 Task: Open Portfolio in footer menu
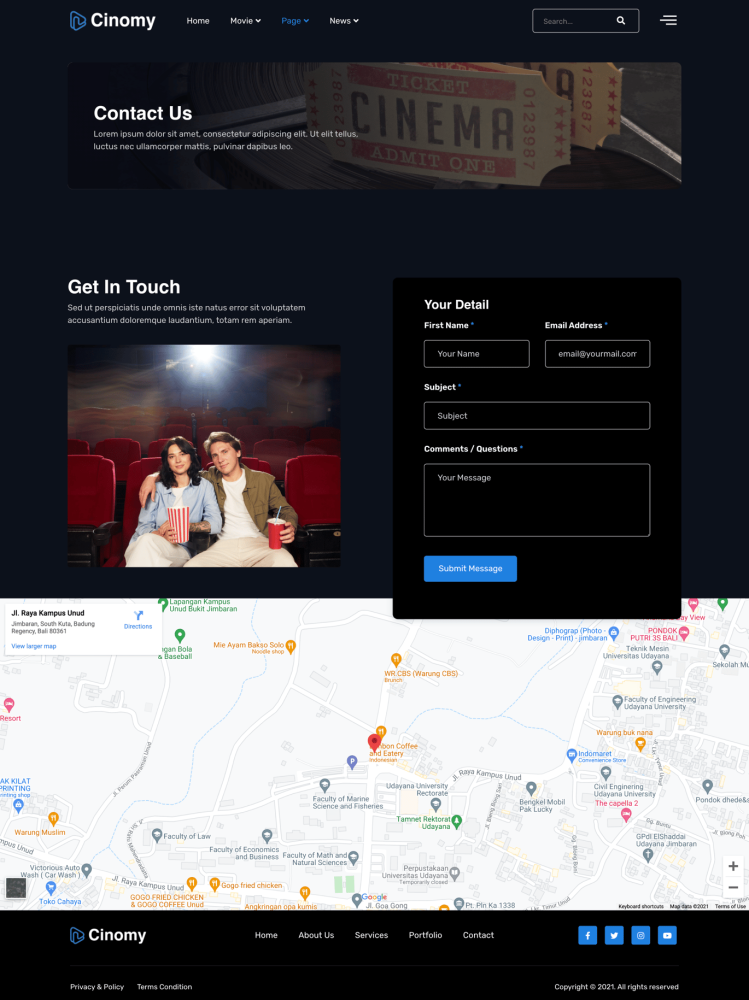coord(425,935)
